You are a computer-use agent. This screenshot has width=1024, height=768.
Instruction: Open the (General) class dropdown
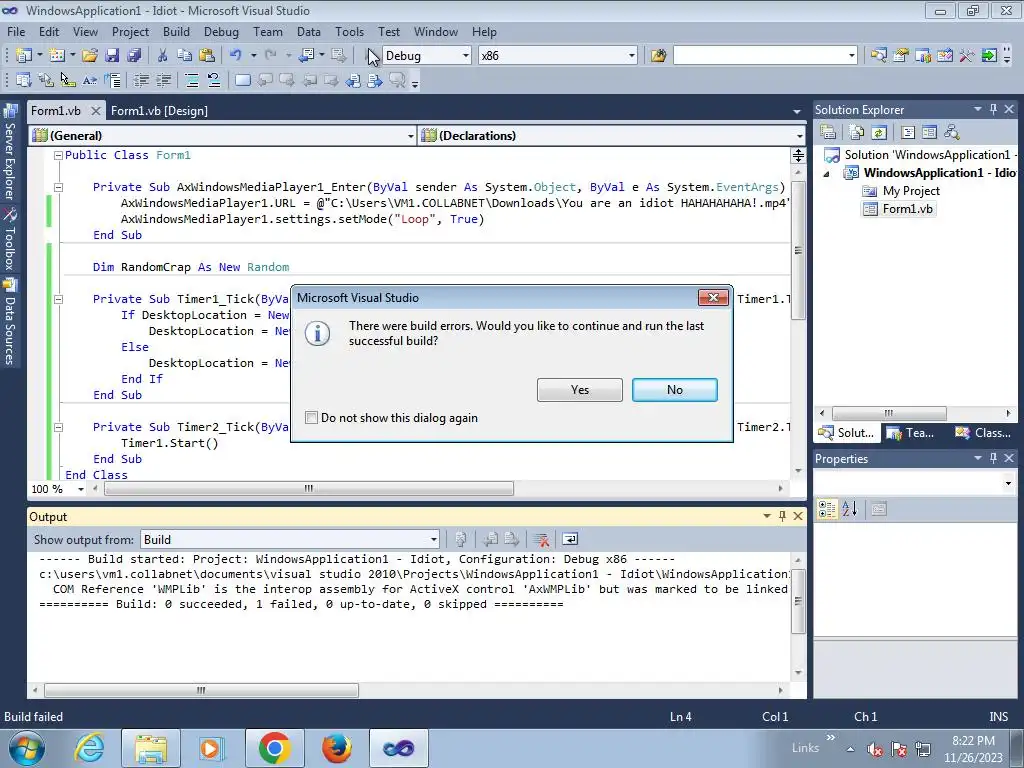[410, 136]
